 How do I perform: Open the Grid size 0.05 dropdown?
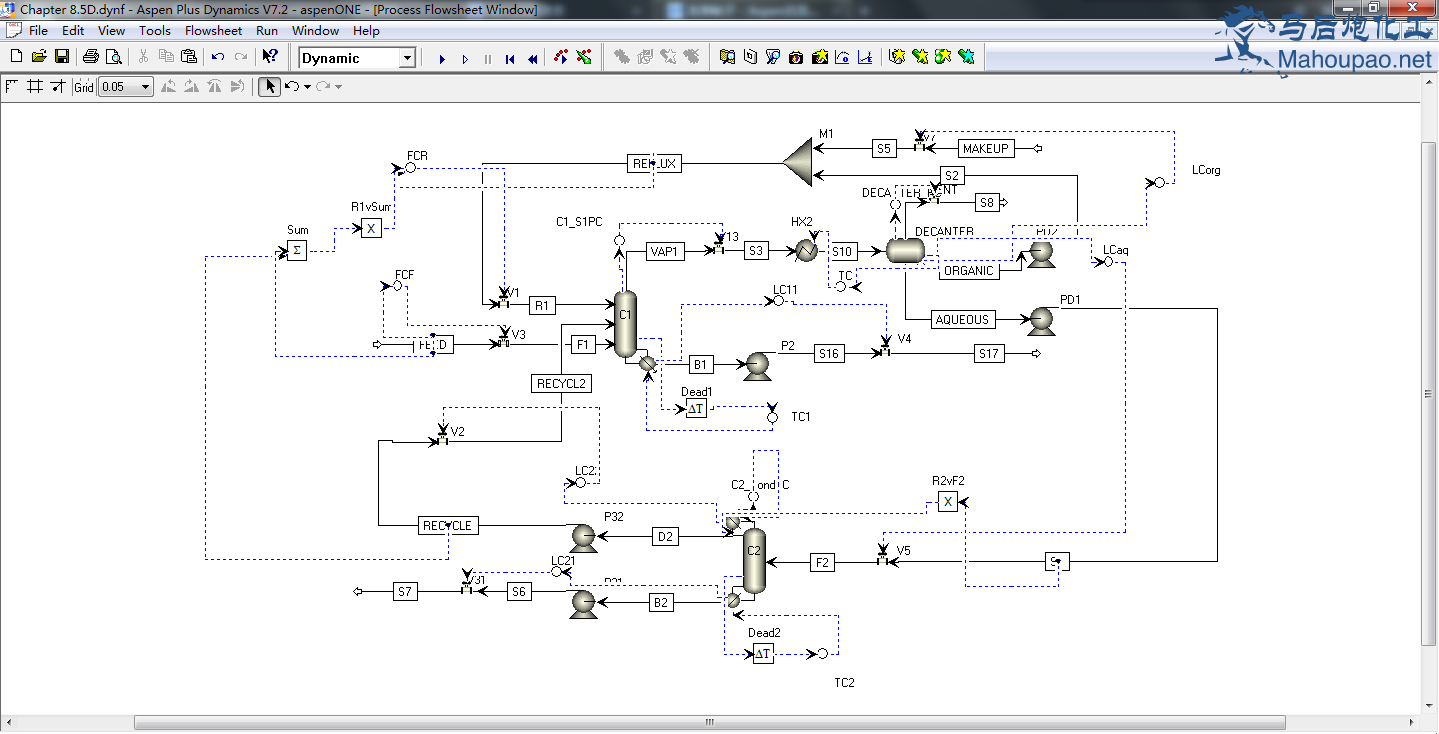(146, 87)
